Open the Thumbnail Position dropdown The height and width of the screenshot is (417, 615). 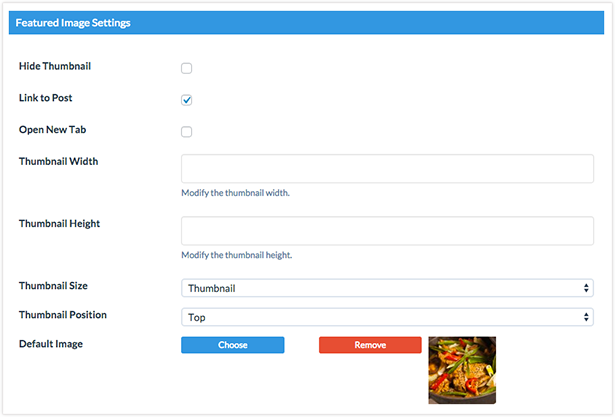tap(387, 317)
